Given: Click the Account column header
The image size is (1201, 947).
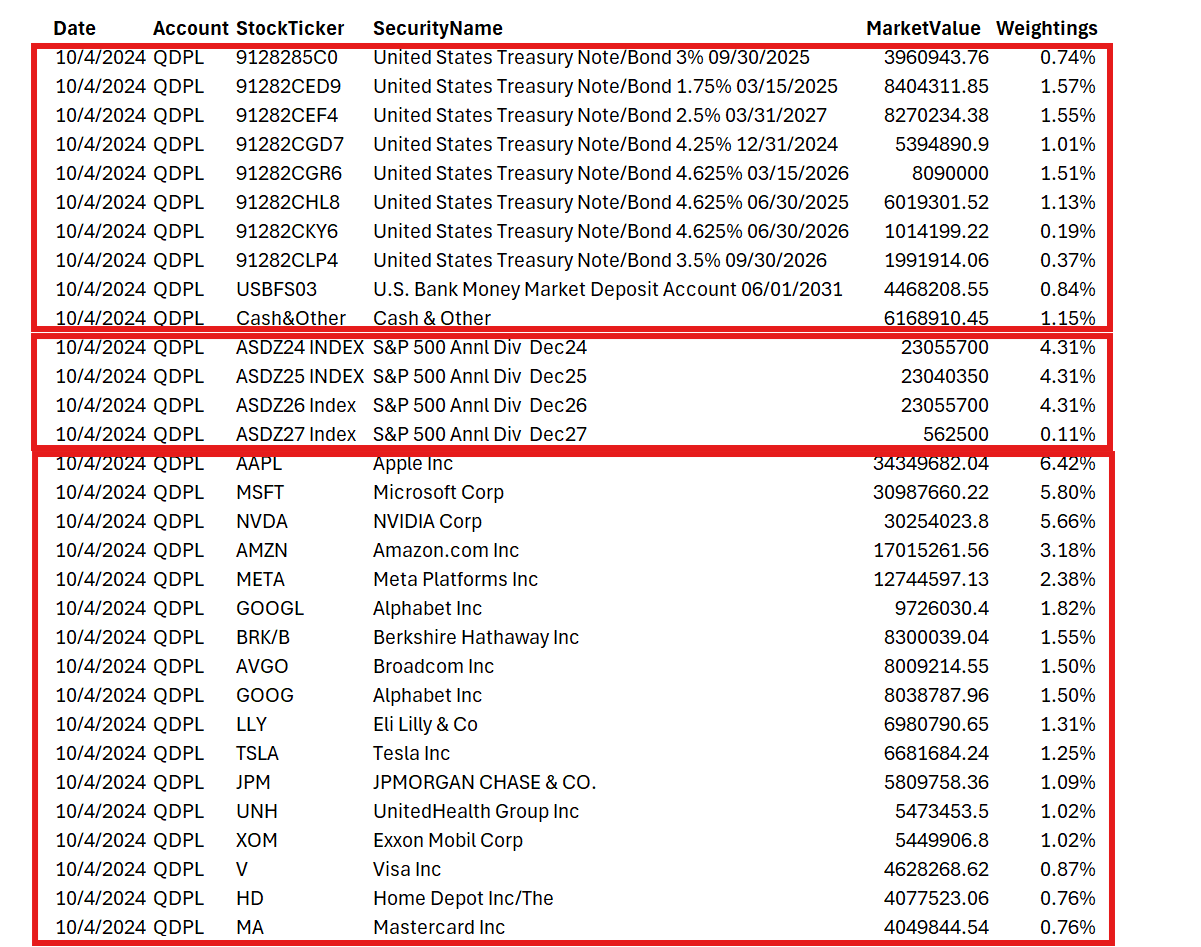Looking at the screenshot, I should click(190, 28).
